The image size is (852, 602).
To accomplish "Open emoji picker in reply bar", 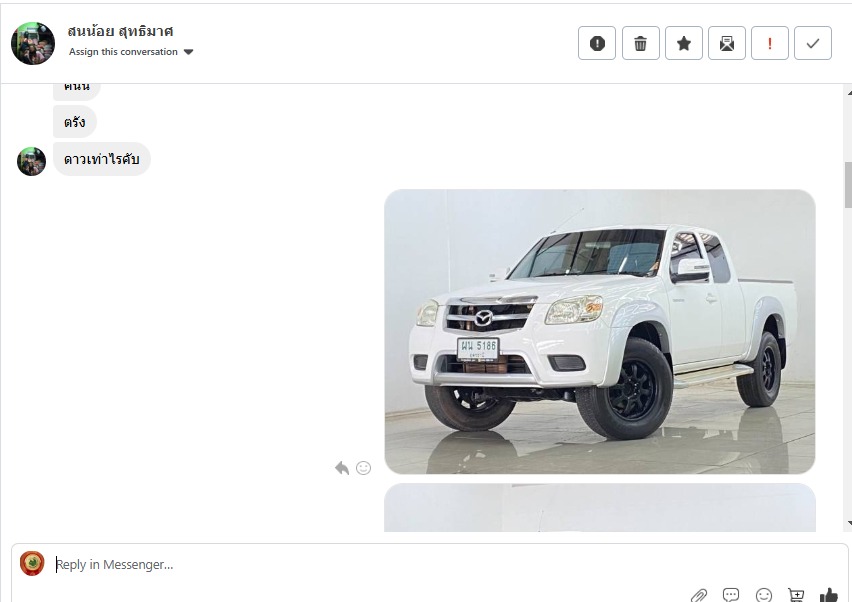I will [x=764, y=595].
